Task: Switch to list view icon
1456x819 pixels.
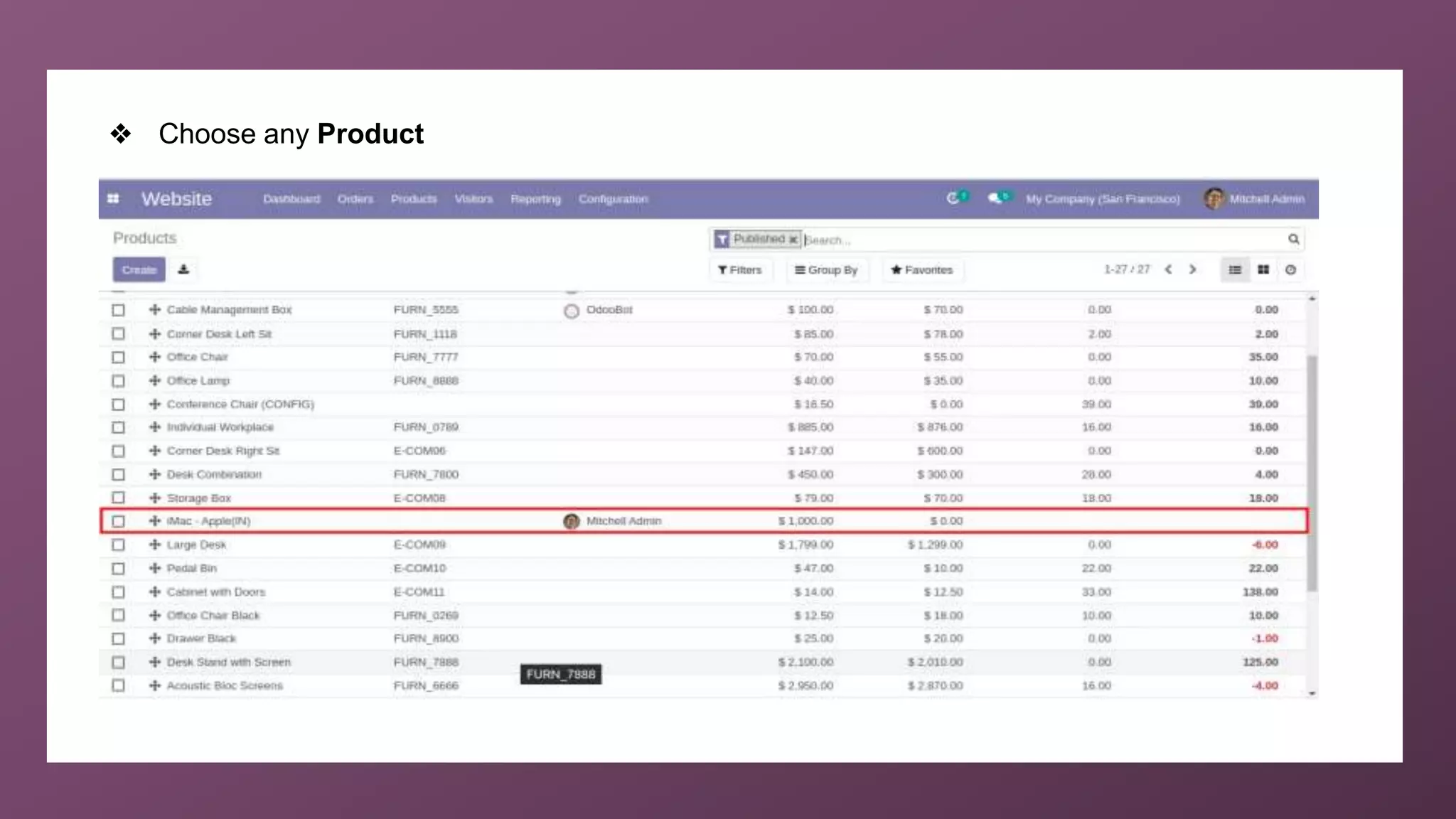Action: point(1235,270)
